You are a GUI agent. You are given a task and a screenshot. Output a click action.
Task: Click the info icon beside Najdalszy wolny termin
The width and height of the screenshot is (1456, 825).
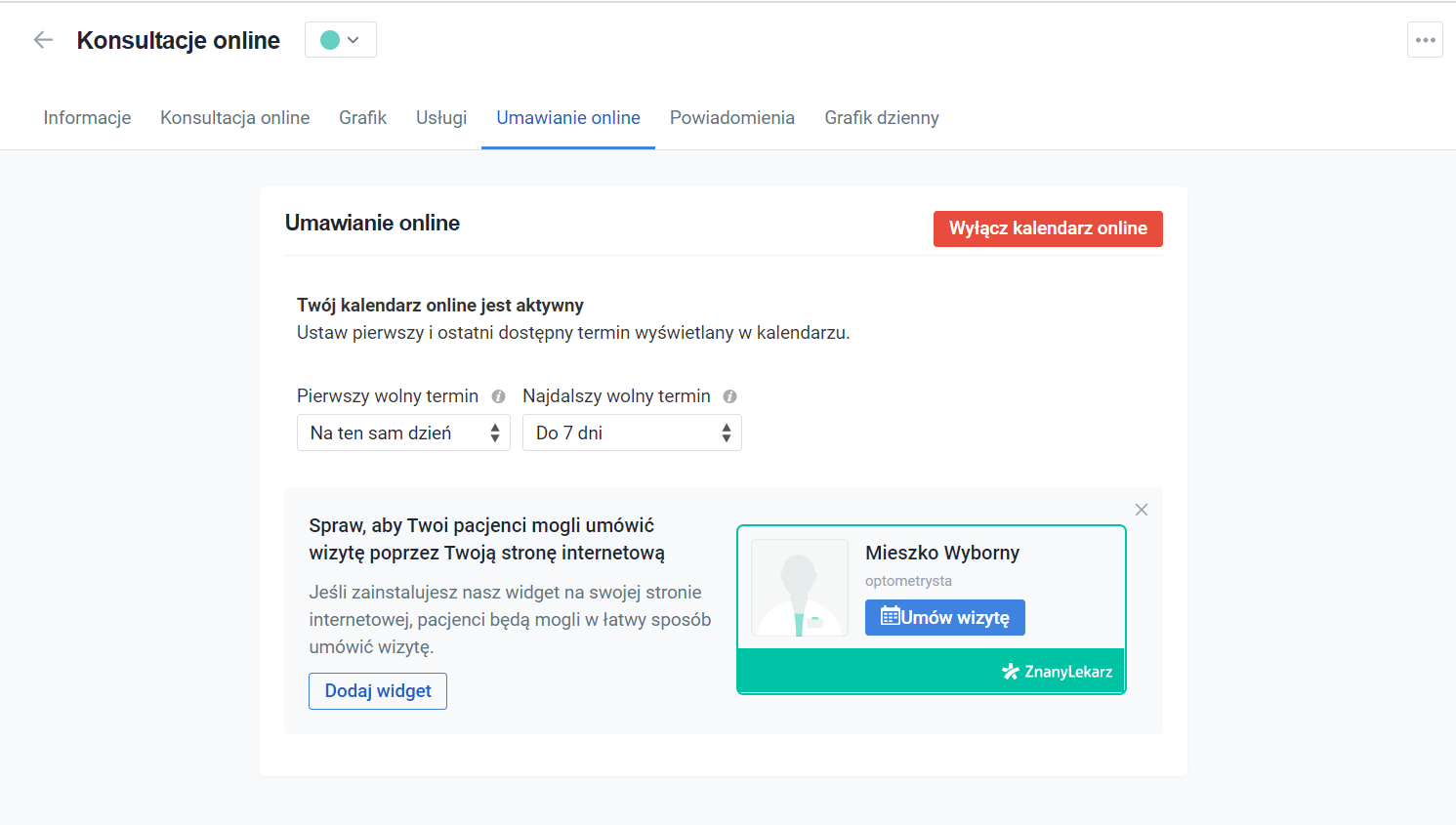point(729,396)
